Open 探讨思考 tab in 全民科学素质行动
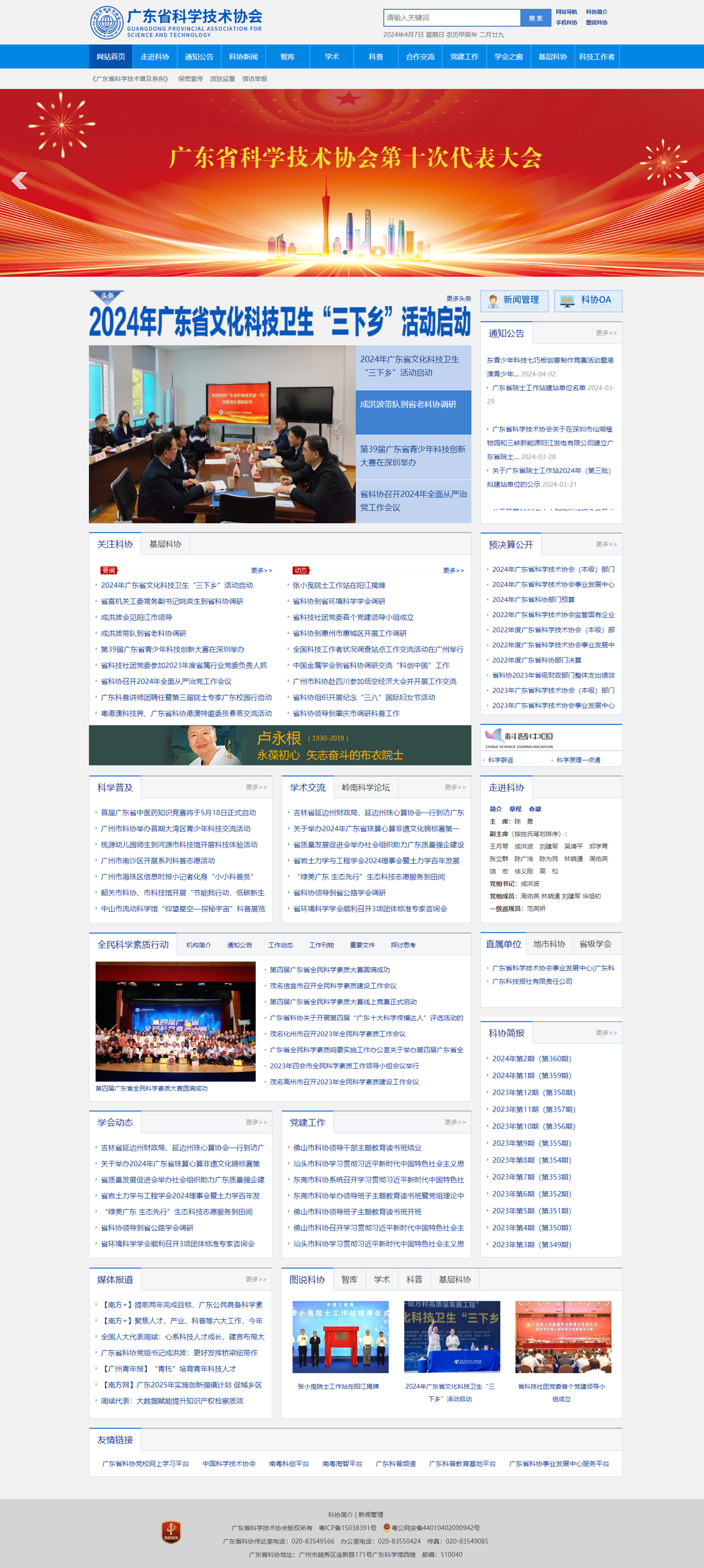 click(403, 945)
